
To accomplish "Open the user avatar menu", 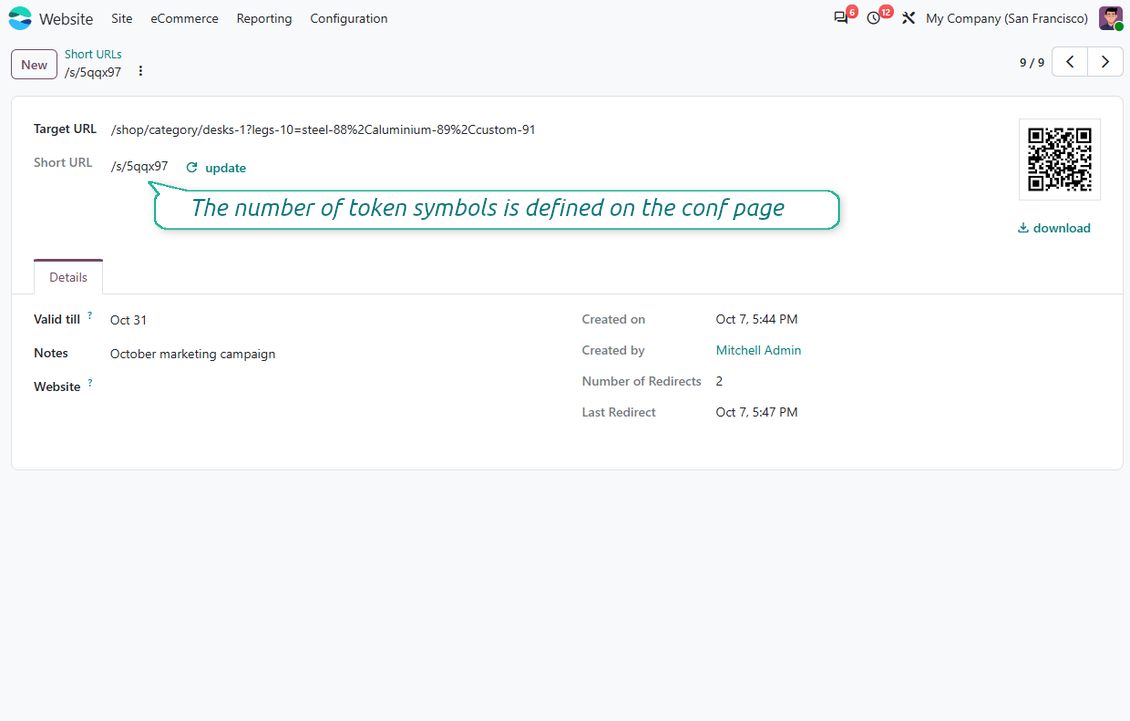I will [1110, 18].
